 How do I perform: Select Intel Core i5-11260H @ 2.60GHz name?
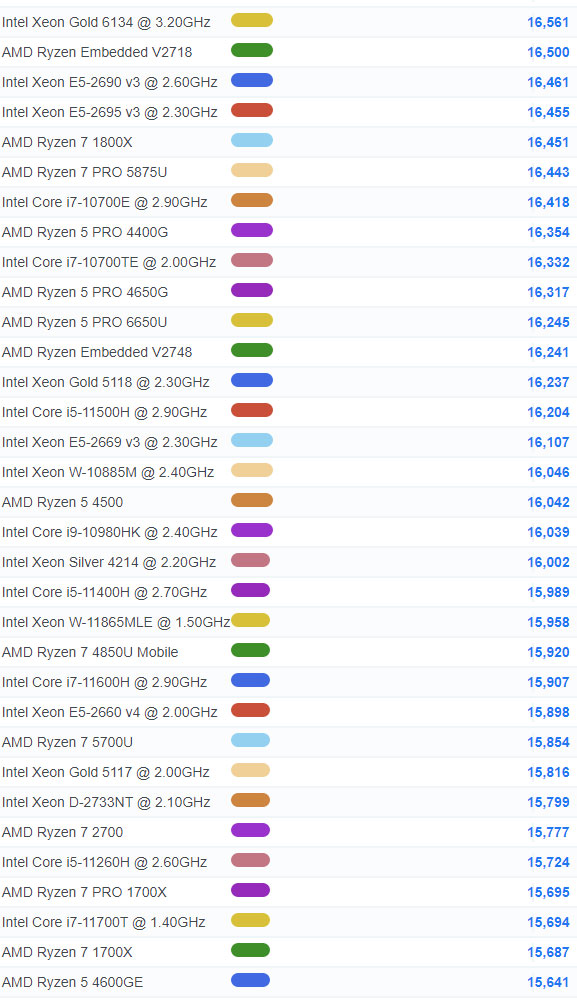[104, 862]
